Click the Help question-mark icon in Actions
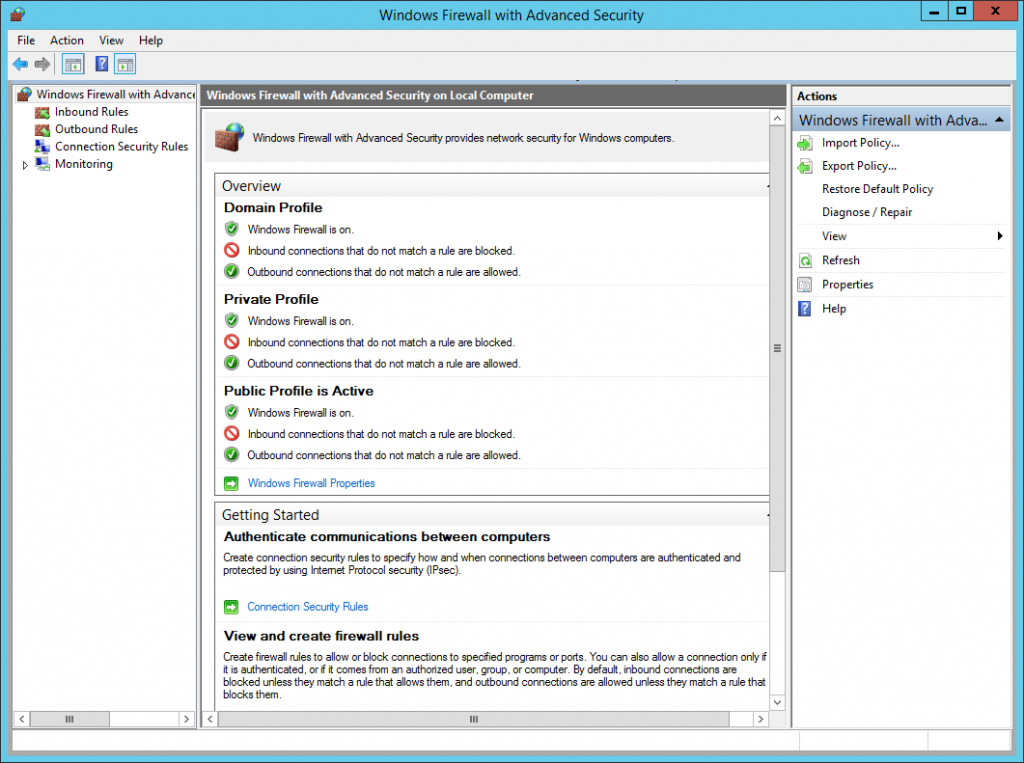This screenshot has width=1024, height=763. (x=805, y=309)
